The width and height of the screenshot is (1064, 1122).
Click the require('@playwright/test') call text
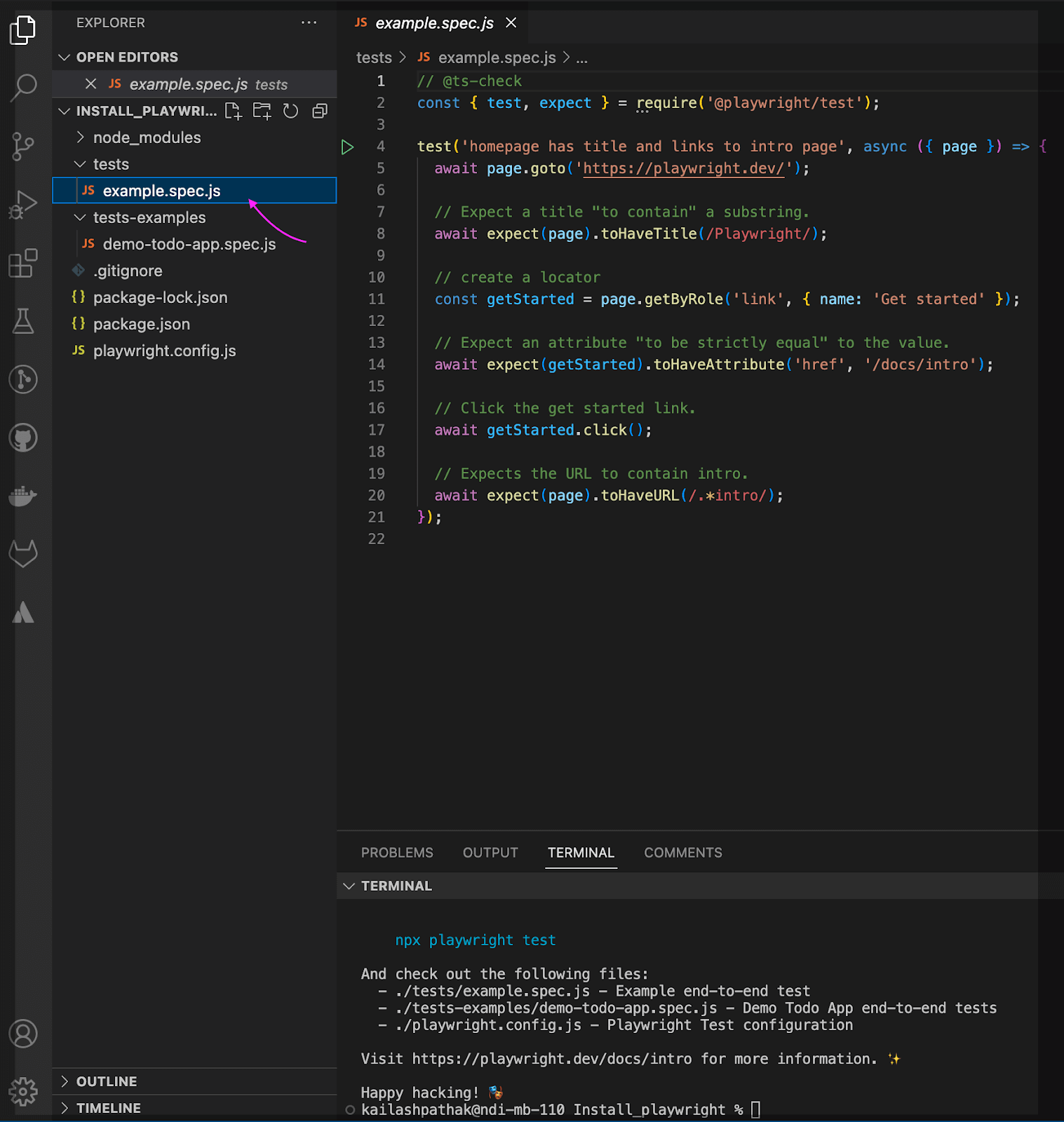tap(753, 103)
